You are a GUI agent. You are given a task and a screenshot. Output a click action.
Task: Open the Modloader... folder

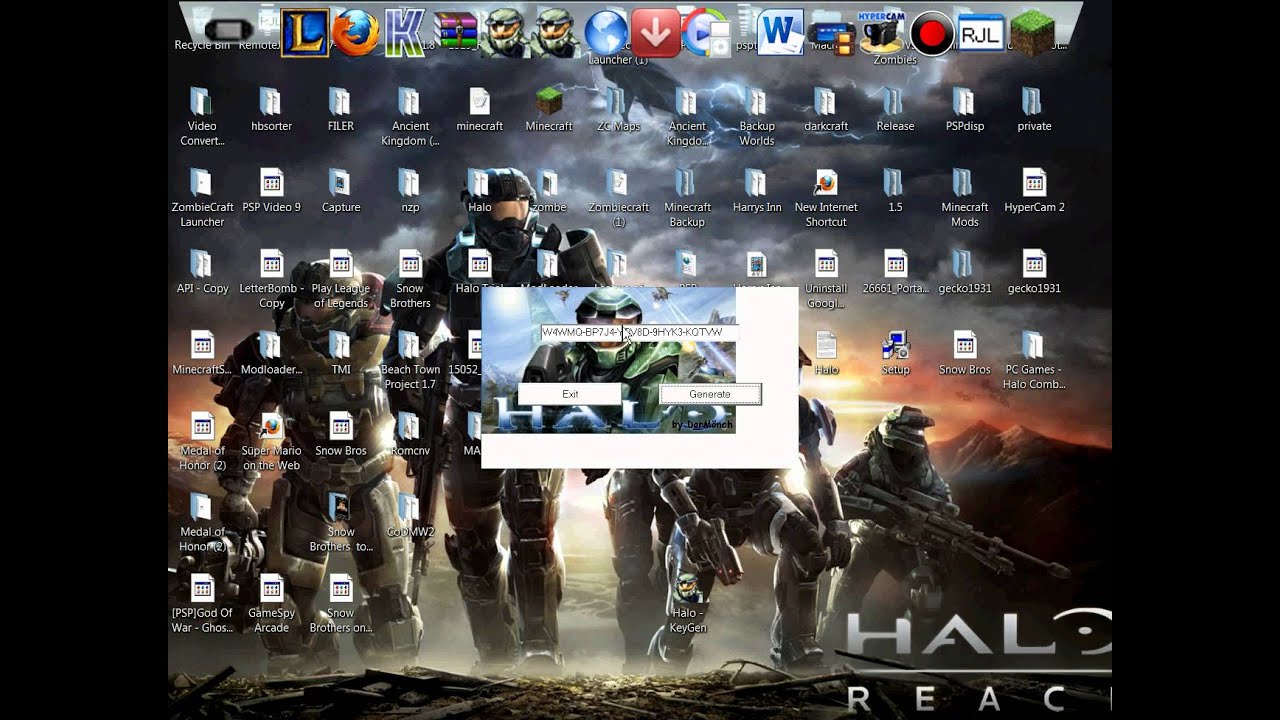click(271, 353)
